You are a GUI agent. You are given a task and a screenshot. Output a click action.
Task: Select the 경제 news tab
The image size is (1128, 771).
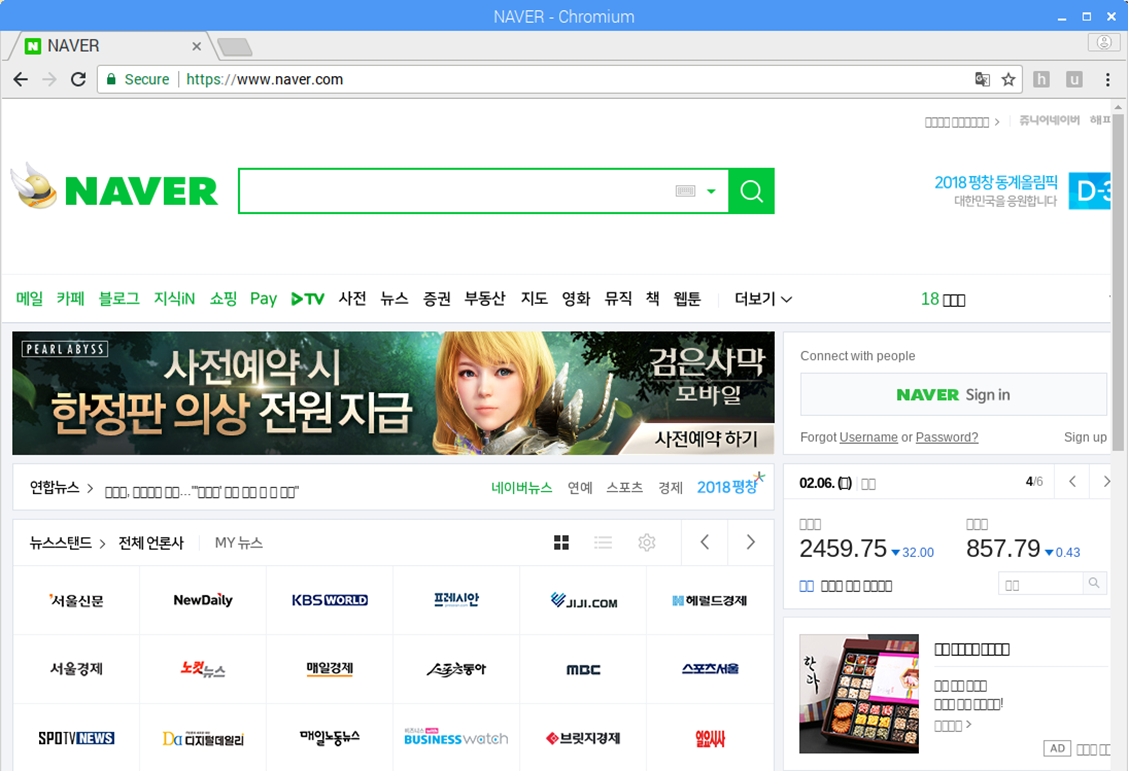[x=670, y=488]
